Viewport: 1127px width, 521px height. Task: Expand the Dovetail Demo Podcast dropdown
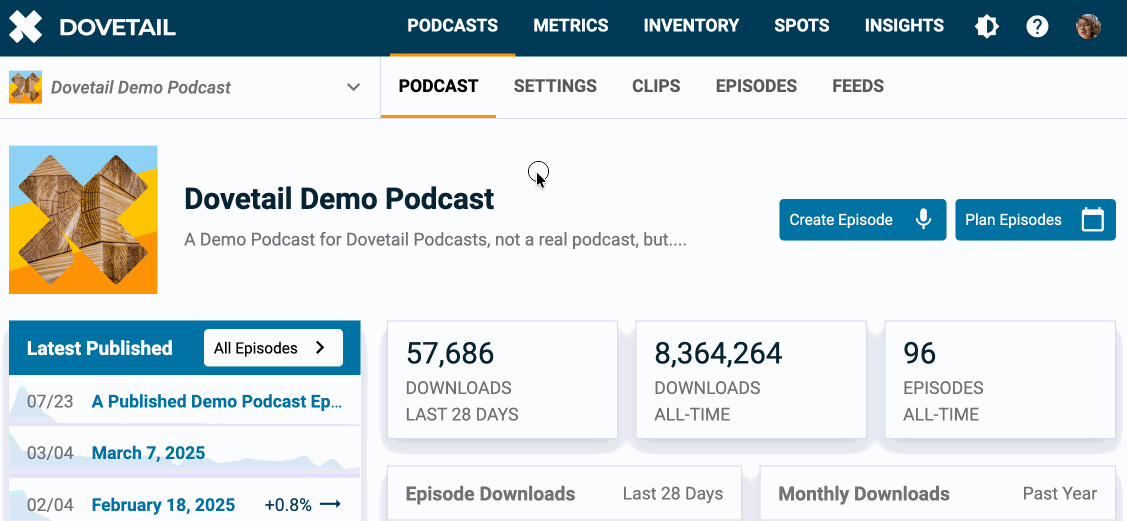[x=353, y=87]
